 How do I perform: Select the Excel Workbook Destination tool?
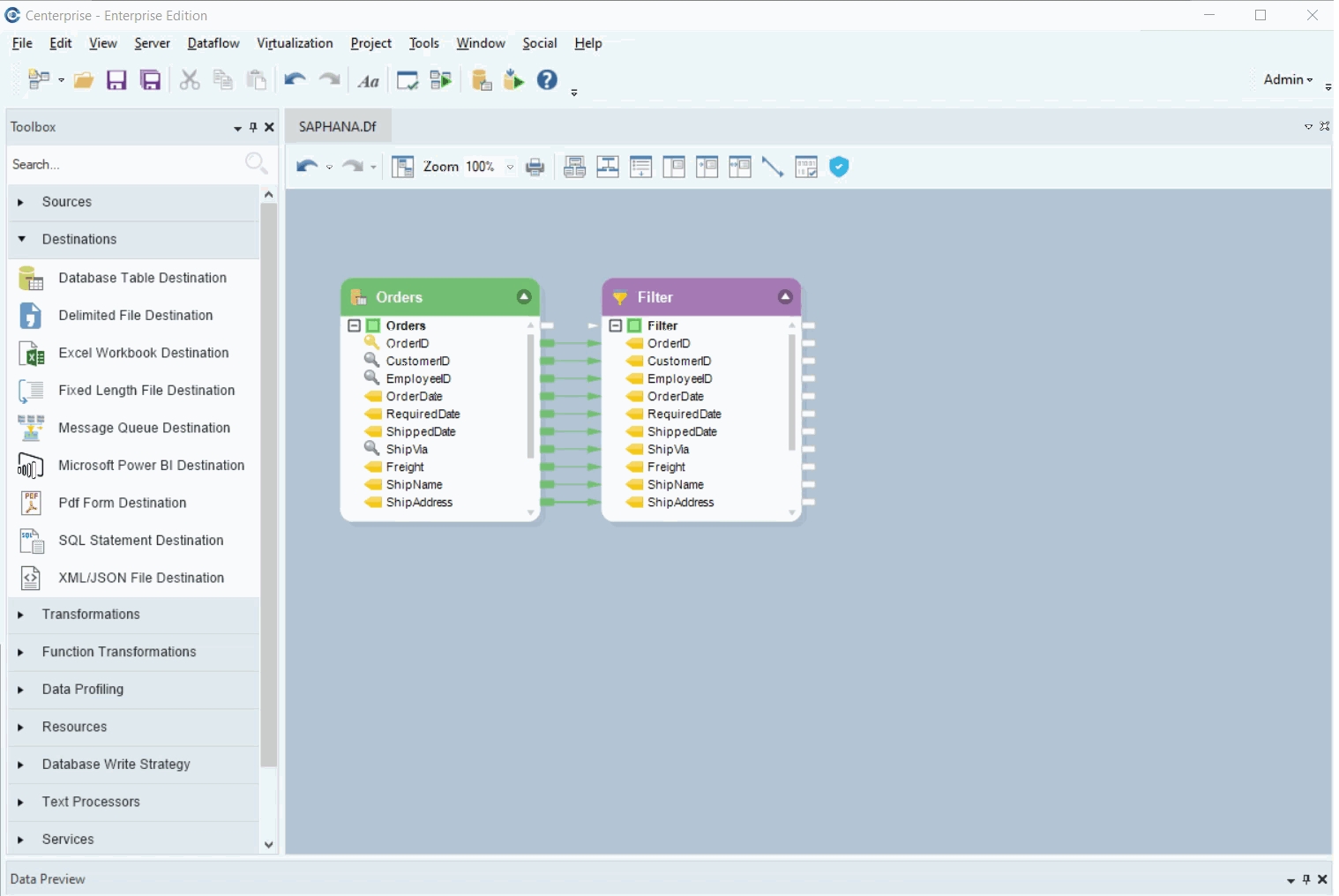pyautogui.click(x=143, y=353)
